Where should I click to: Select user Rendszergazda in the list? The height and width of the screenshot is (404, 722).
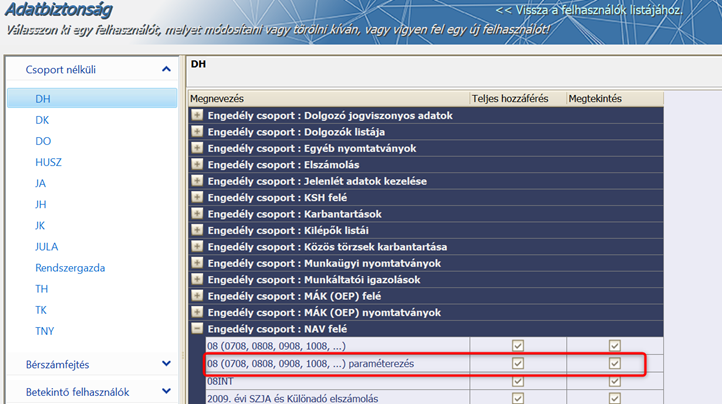coord(70,268)
